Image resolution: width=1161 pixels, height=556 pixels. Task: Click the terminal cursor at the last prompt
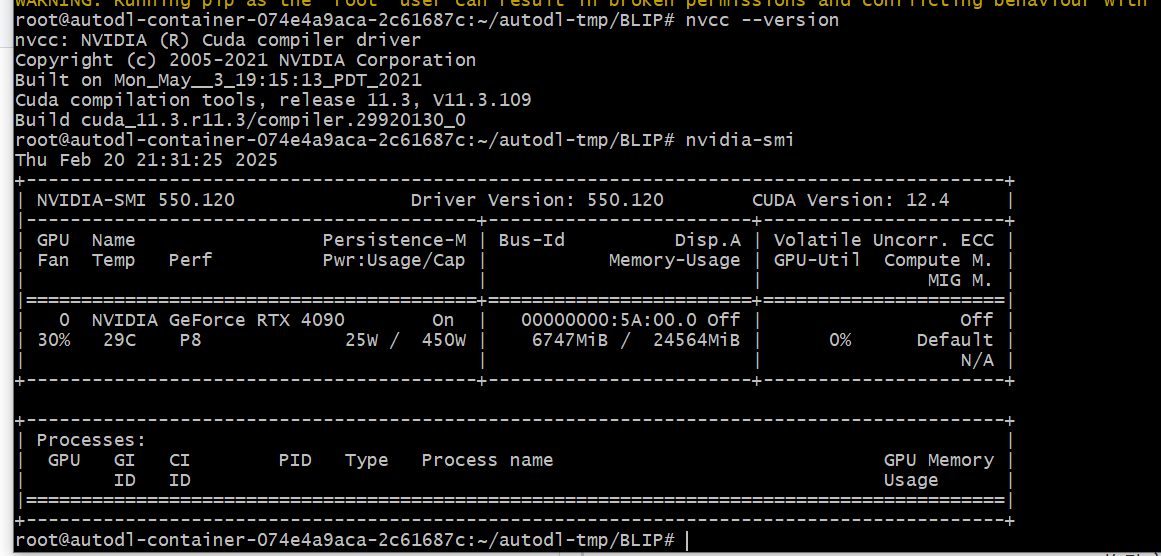coord(688,540)
